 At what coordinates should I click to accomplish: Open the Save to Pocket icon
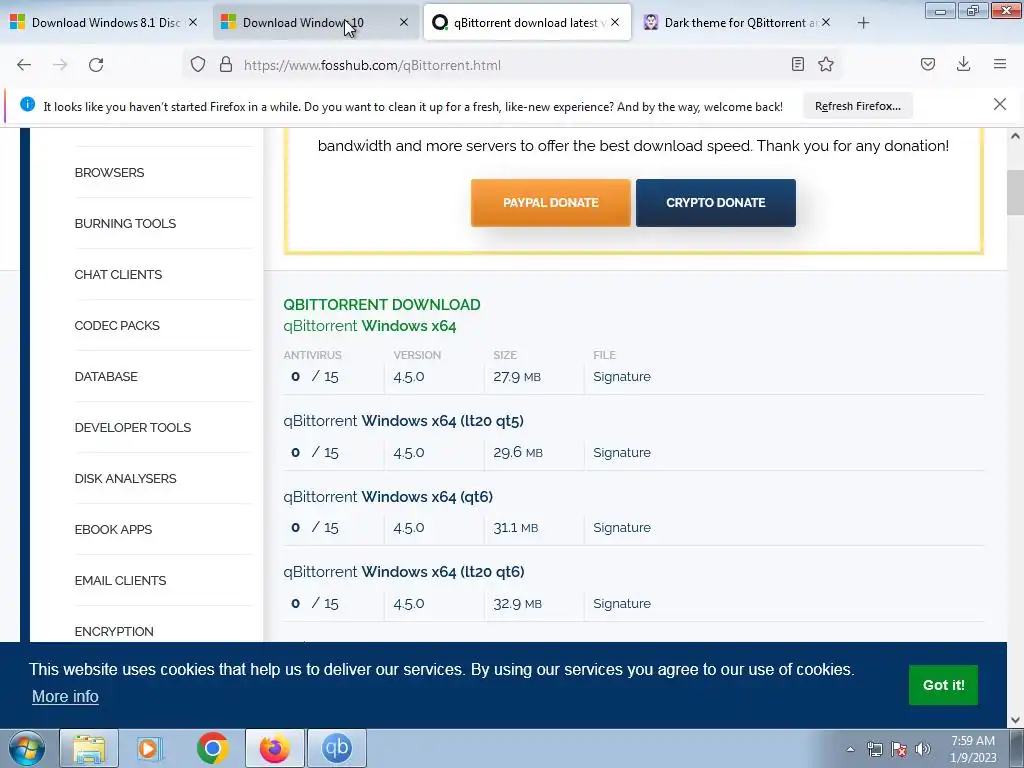pyautogui.click(x=928, y=64)
